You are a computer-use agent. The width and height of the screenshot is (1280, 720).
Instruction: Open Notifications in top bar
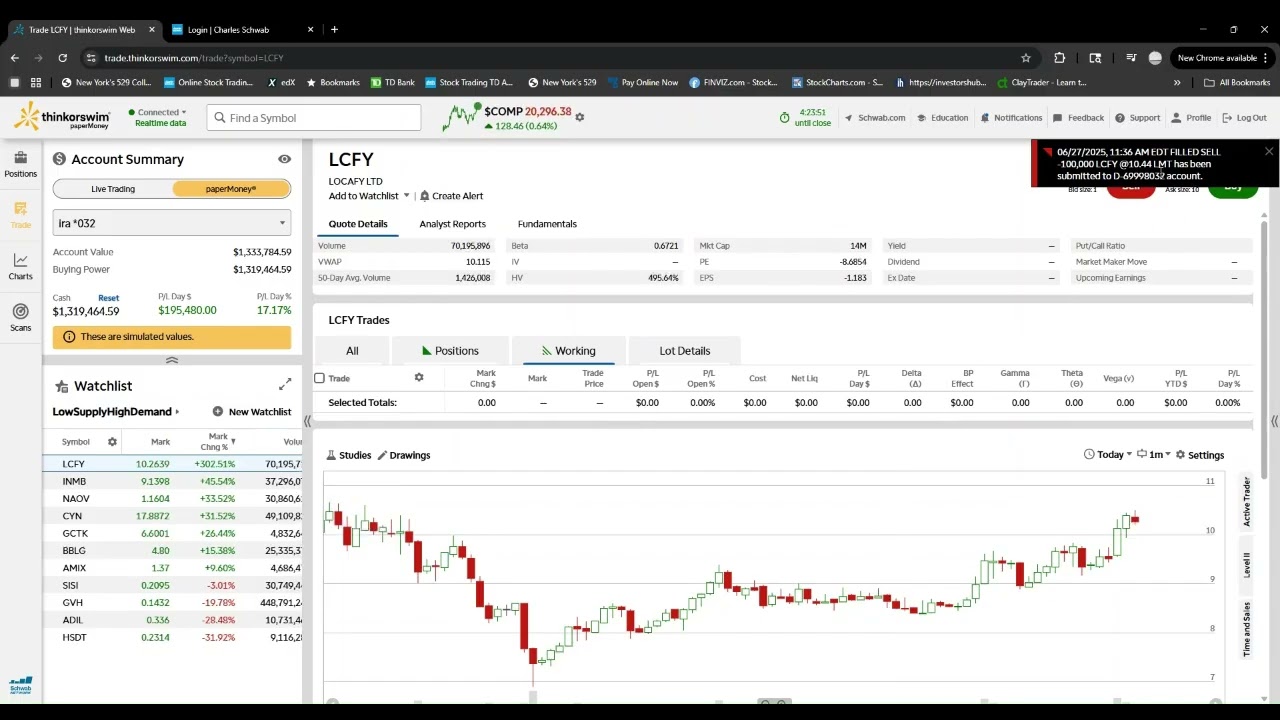pyautogui.click(x=1011, y=118)
